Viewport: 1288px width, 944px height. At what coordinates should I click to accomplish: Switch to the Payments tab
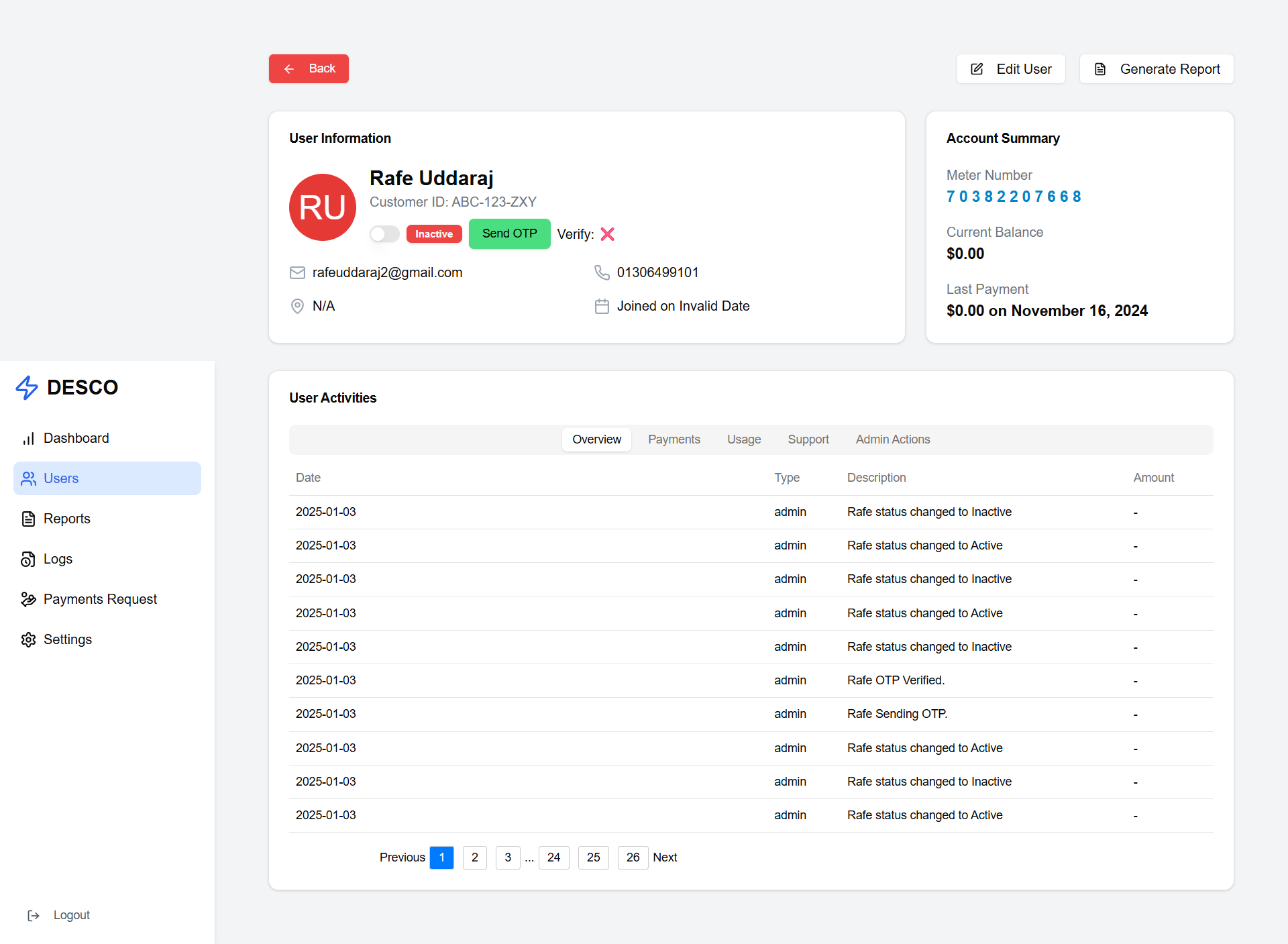pos(674,439)
